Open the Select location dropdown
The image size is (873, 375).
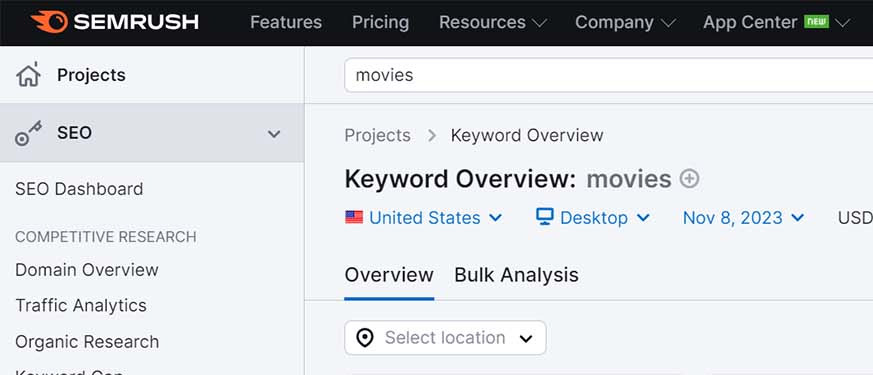click(445, 338)
